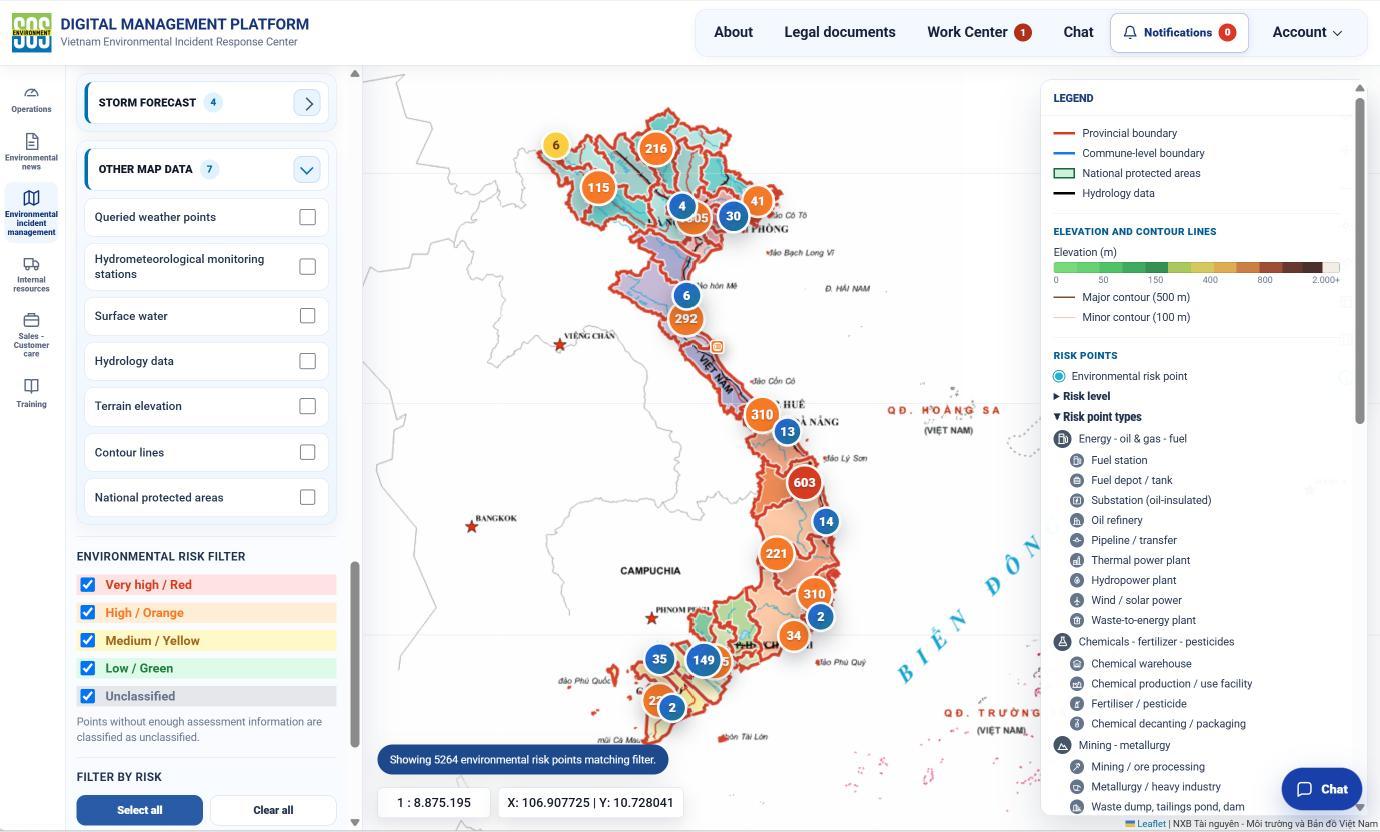Click map cluster marker showing 216
Screen dimensions: 1380x832
[656, 149]
